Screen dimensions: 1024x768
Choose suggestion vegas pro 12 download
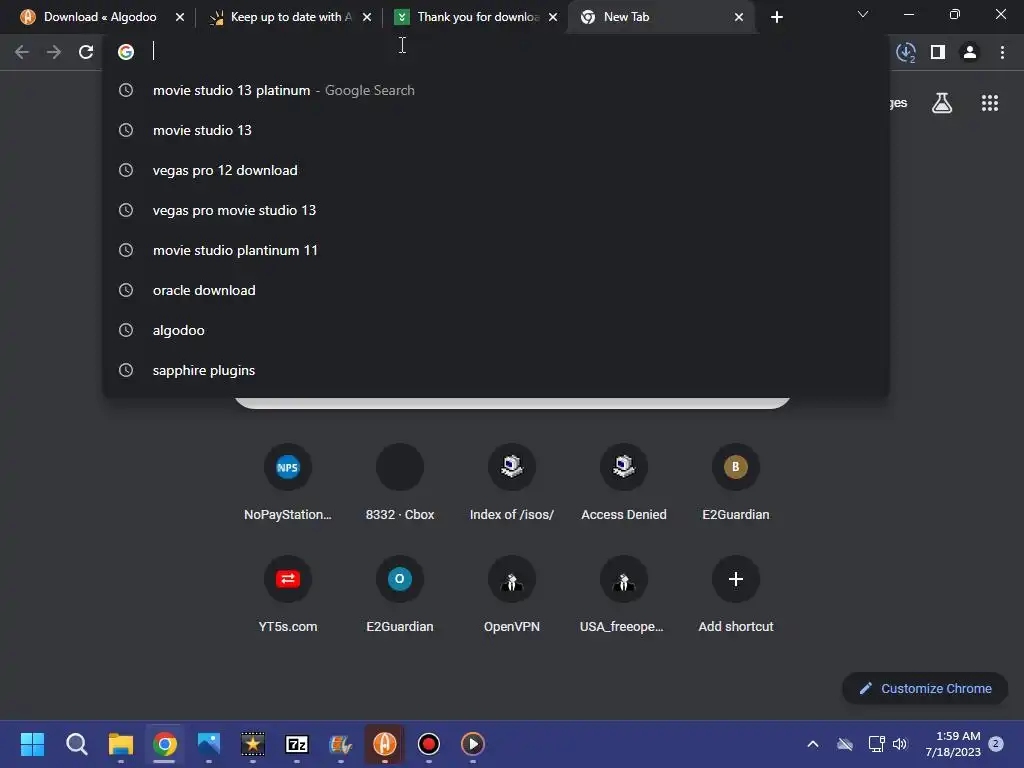pyautogui.click(x=496, y=170)
